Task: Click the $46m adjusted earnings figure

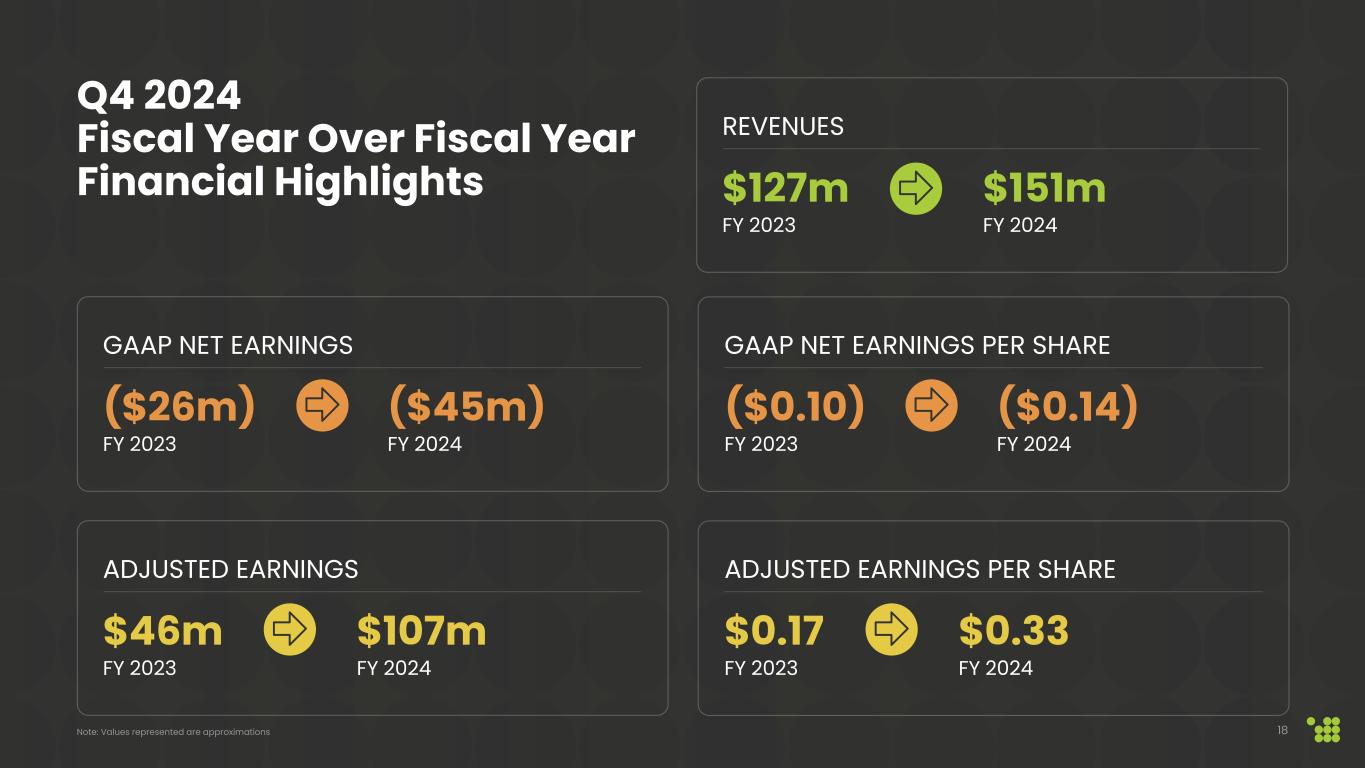Action: click(x=163, y=631)
